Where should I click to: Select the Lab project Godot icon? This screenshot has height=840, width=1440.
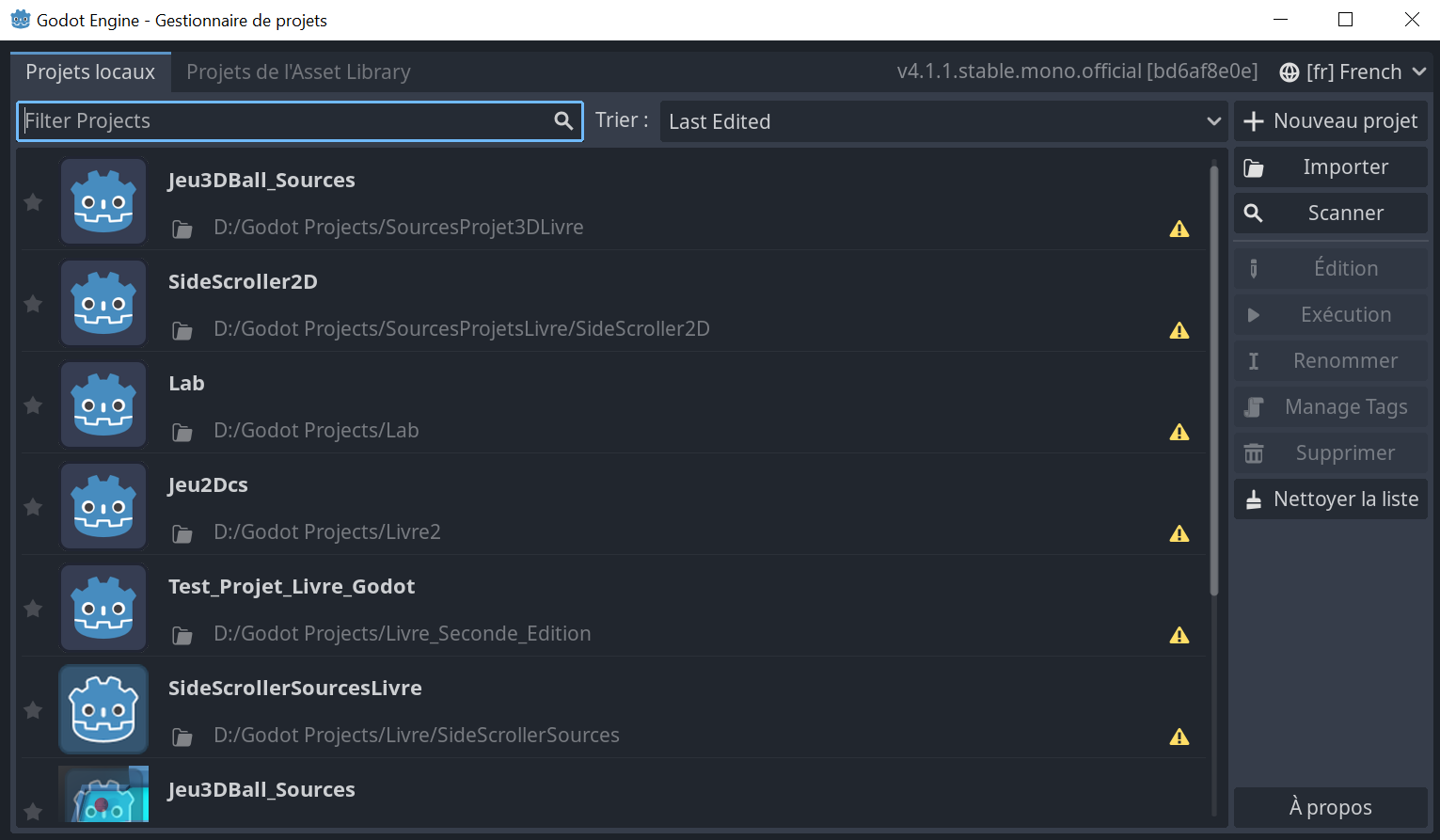103,404
